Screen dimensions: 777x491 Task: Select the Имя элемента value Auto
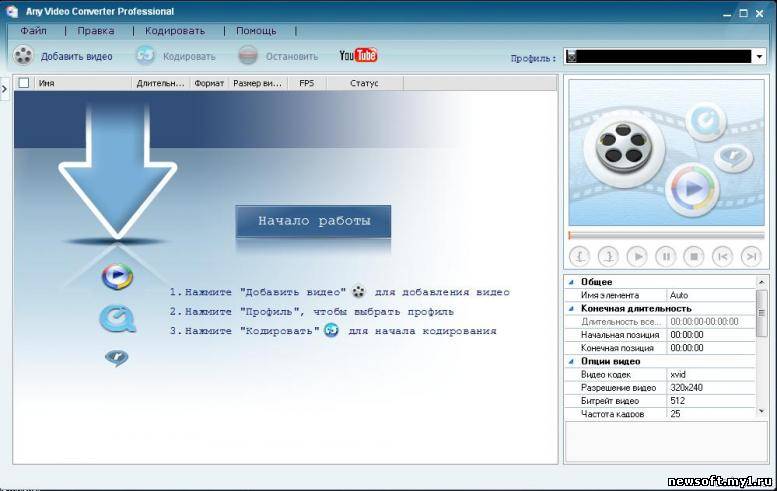[711, 295]
